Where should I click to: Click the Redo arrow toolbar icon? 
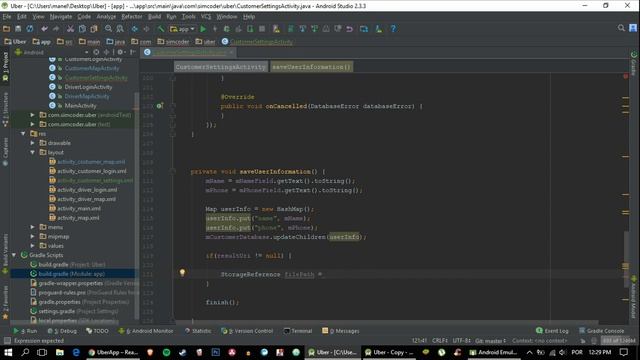[x=56, y=29]
